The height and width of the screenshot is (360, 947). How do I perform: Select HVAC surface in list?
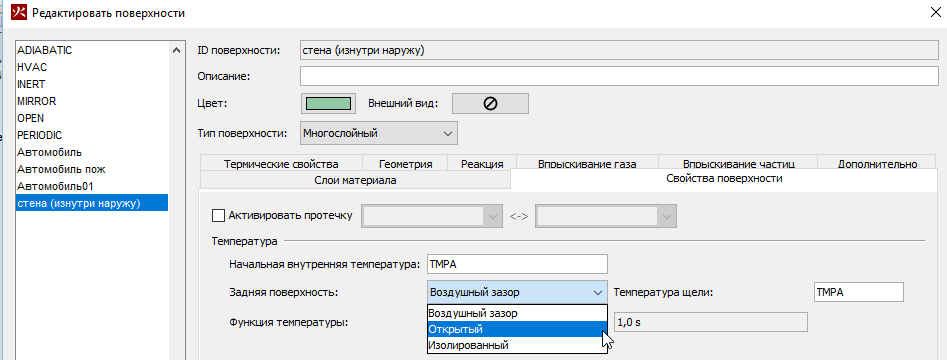point(92,67)
